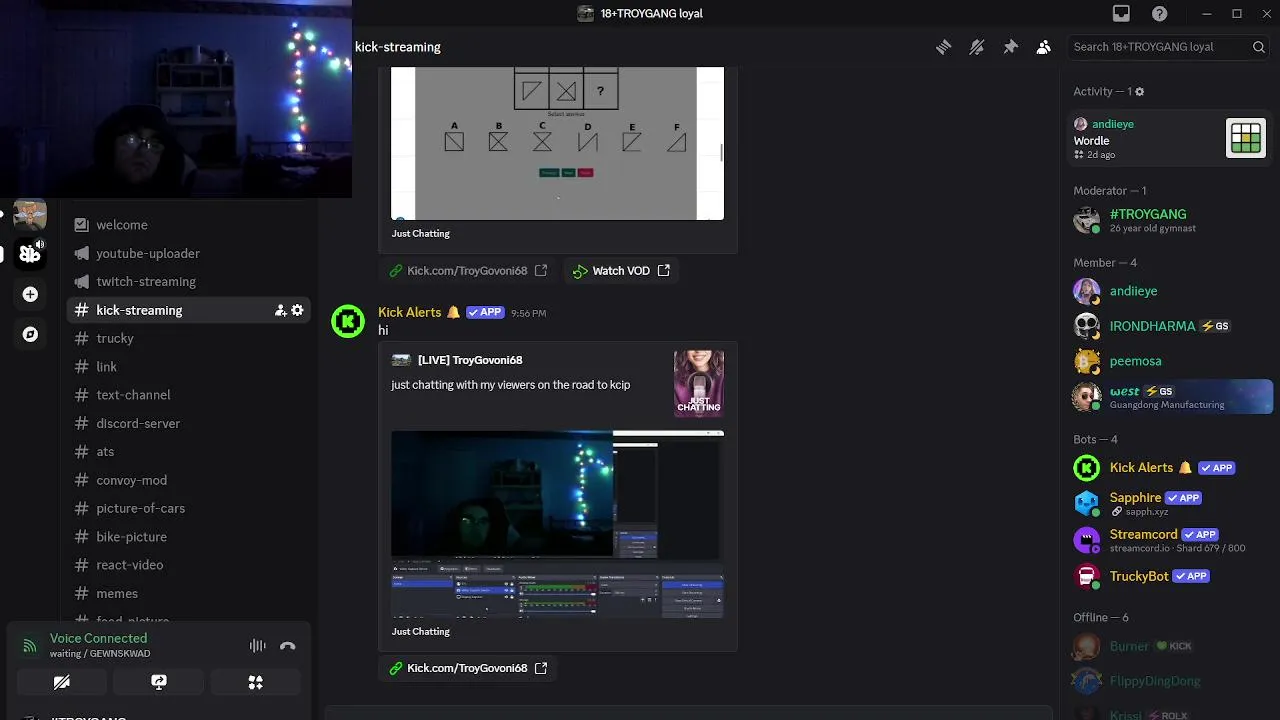Open the twitch-streaming channel
The image size is (1280, 720).
click(x=189, y=281)
